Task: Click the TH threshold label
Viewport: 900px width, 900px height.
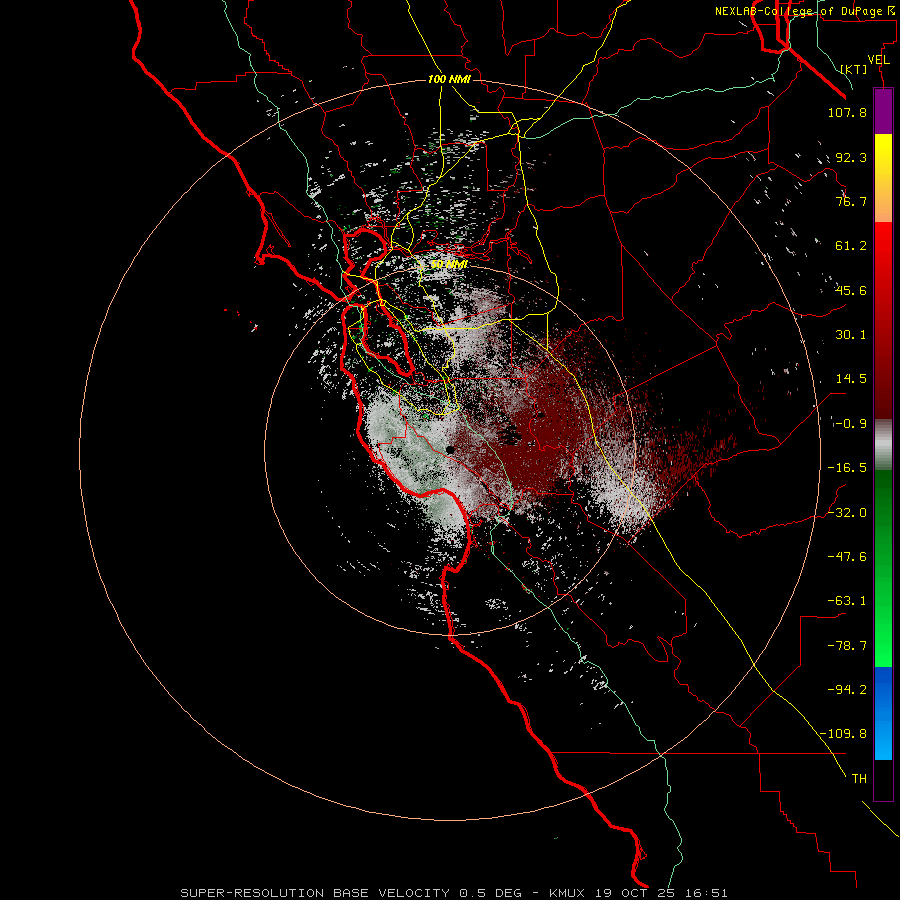Action: tap(859, 779)
